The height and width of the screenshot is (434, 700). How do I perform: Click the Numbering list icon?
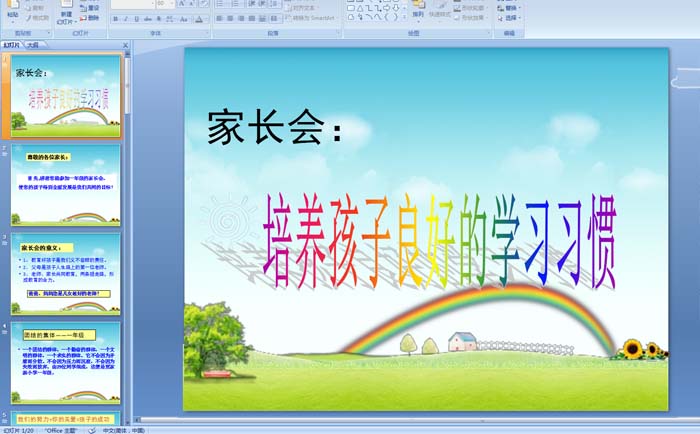[236, 4]
